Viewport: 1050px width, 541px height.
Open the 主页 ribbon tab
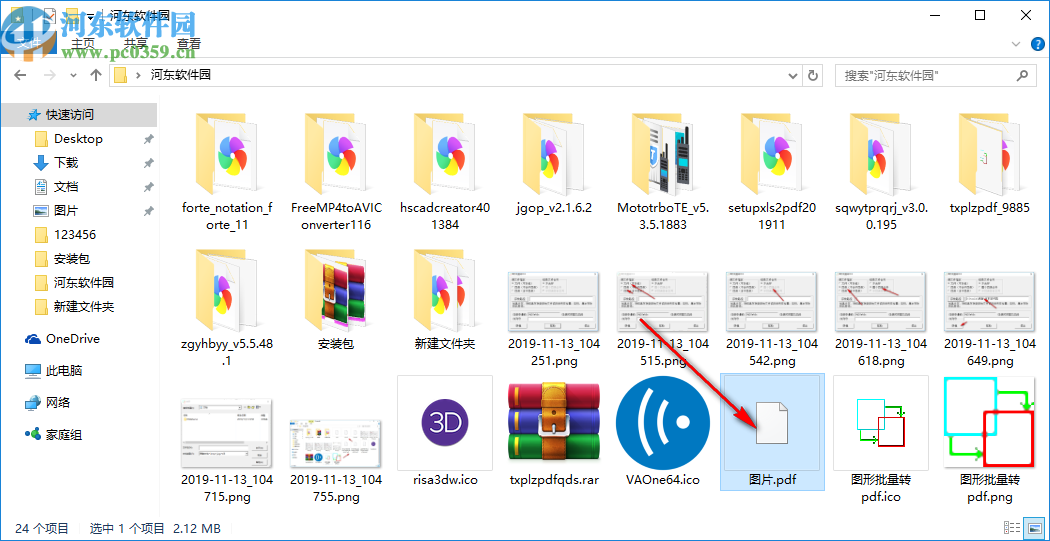pyautogui.click(x=82, y=43)
